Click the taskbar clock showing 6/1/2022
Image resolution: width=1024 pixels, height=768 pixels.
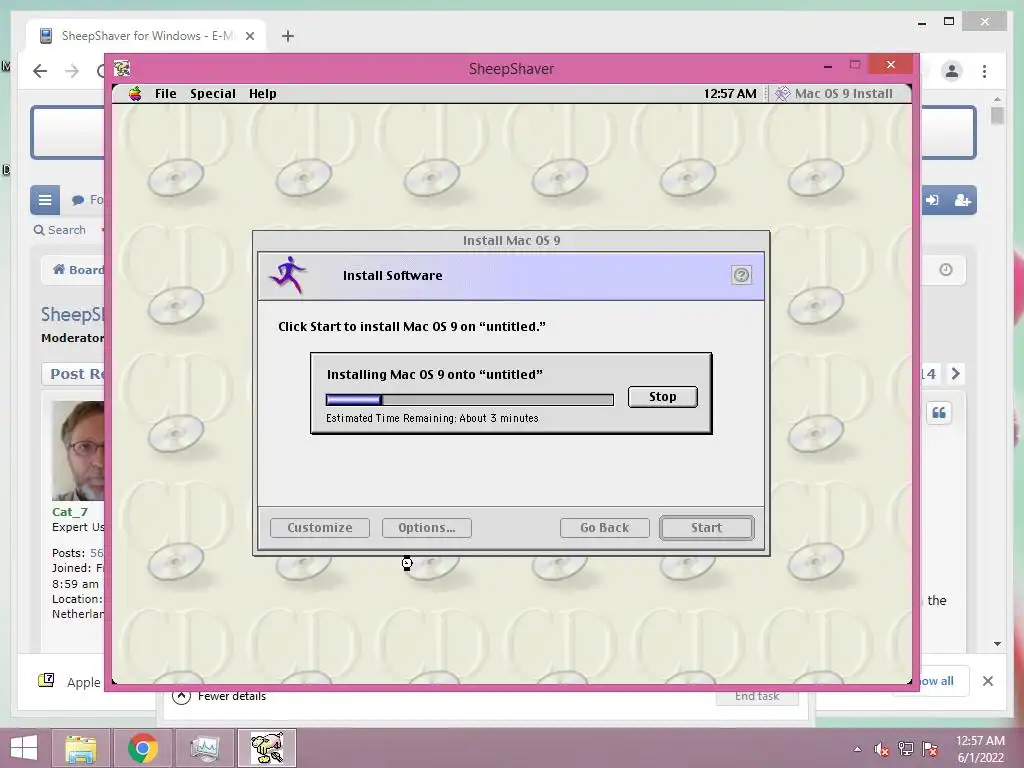click(980, 749)
